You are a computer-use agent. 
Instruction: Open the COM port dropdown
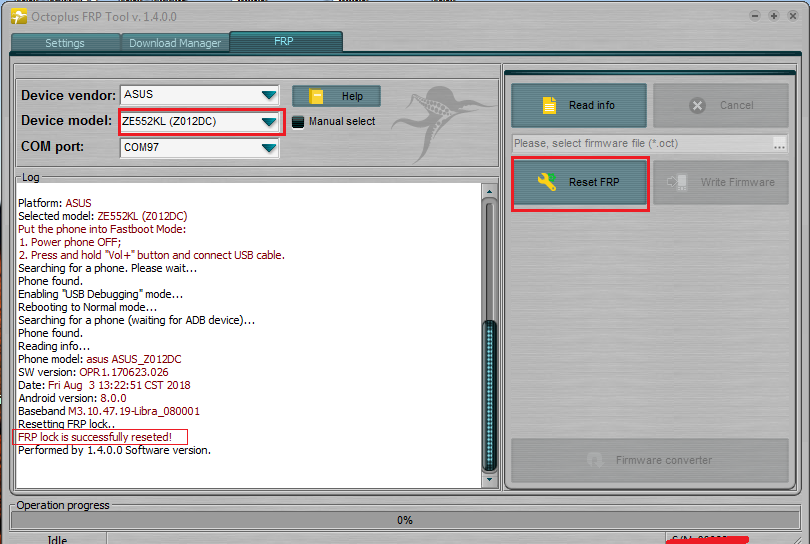(x=269, y=148)
